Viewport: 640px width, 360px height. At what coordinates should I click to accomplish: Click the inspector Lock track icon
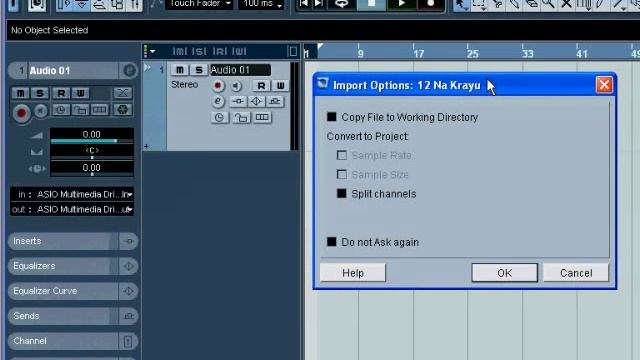(80, 110)
